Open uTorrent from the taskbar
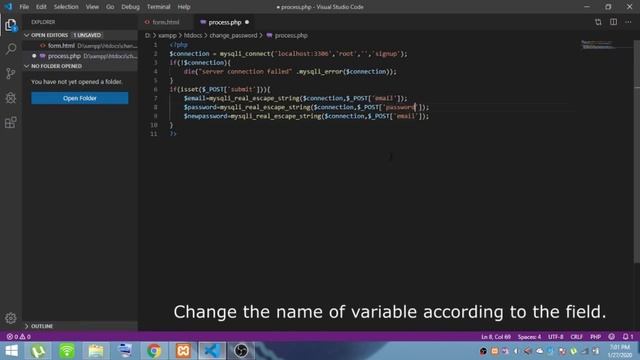 coord(38,351)
